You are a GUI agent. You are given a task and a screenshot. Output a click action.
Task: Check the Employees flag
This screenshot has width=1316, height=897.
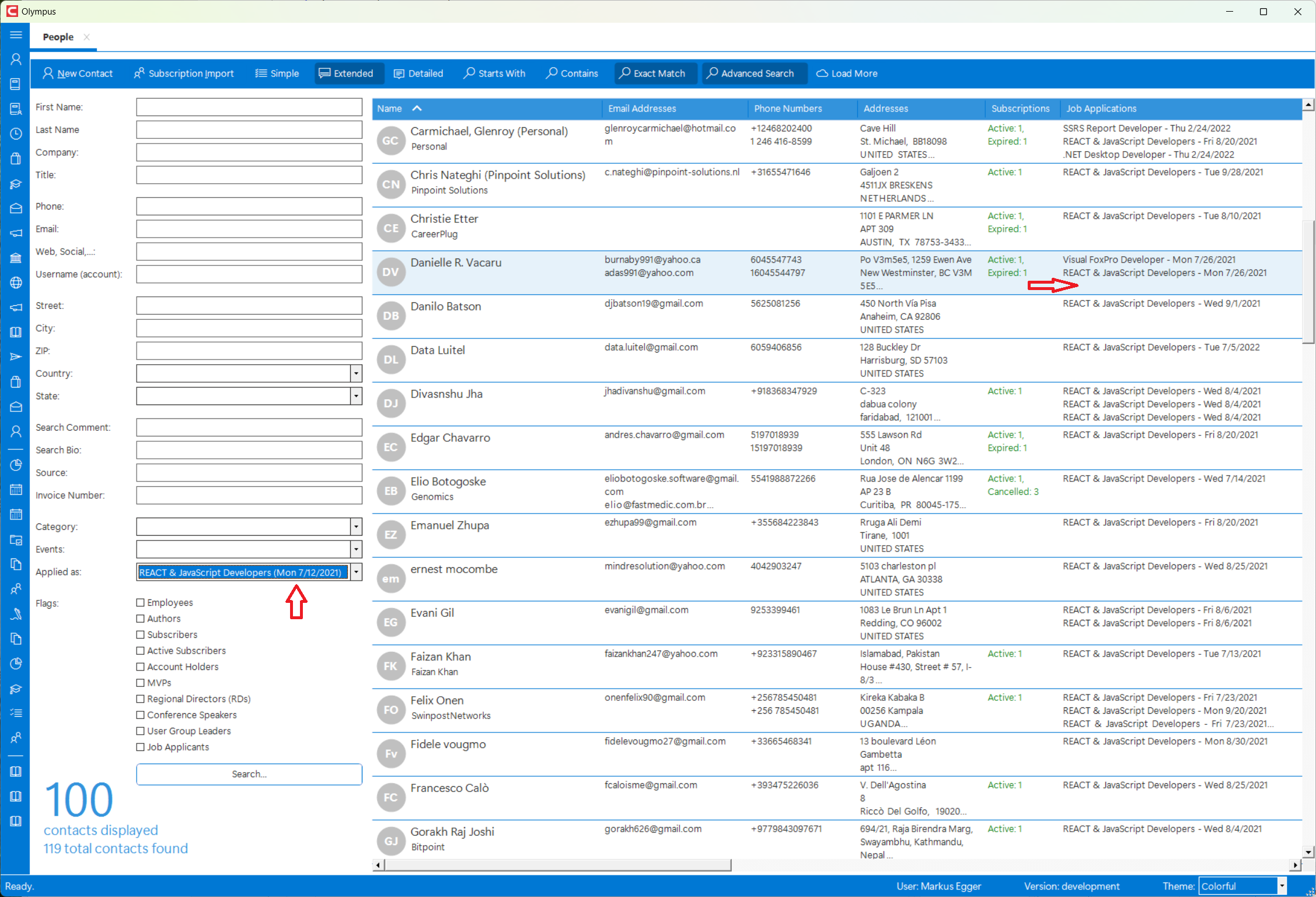pos(140,602)
